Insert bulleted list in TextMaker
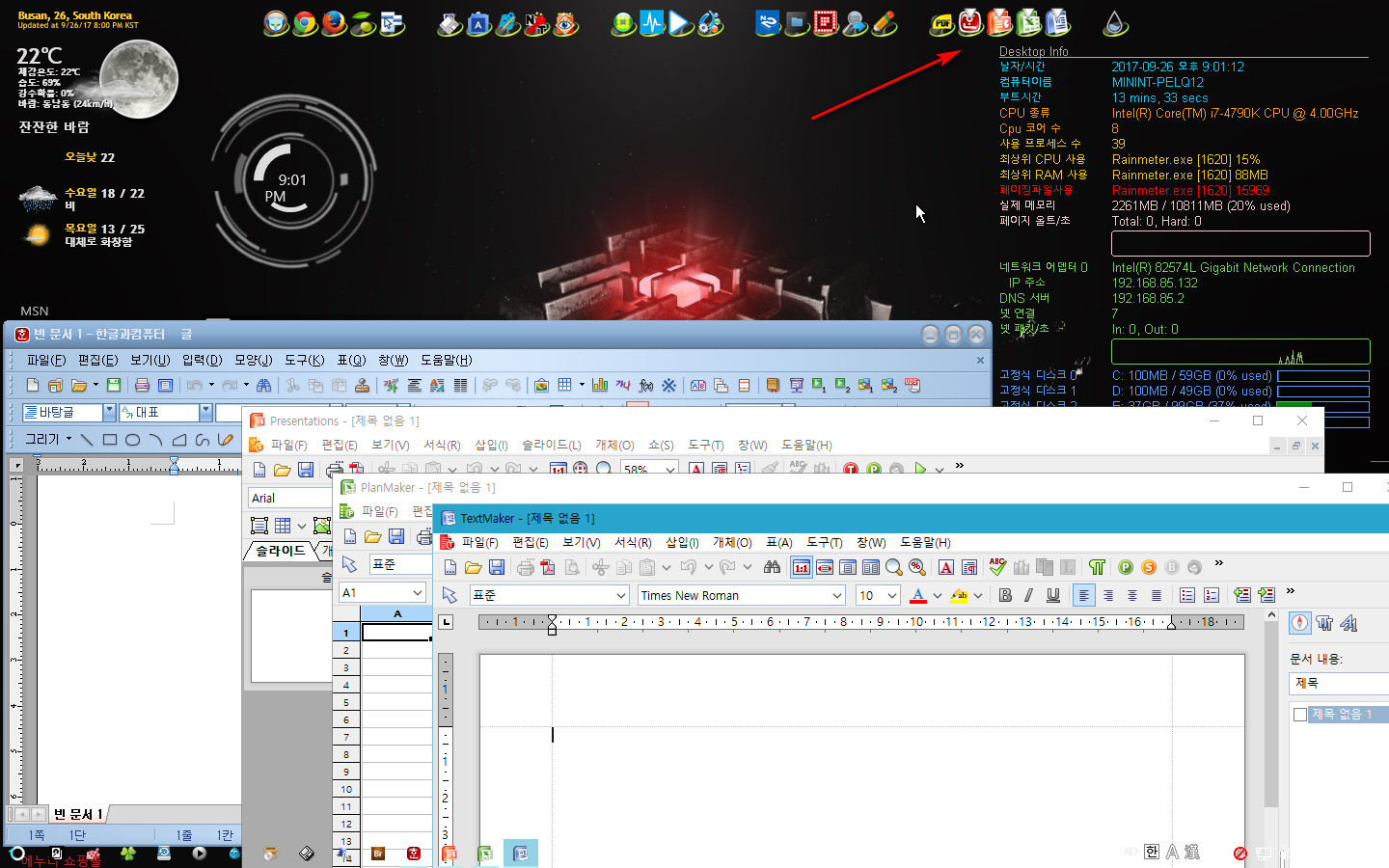 (1187, 595)
